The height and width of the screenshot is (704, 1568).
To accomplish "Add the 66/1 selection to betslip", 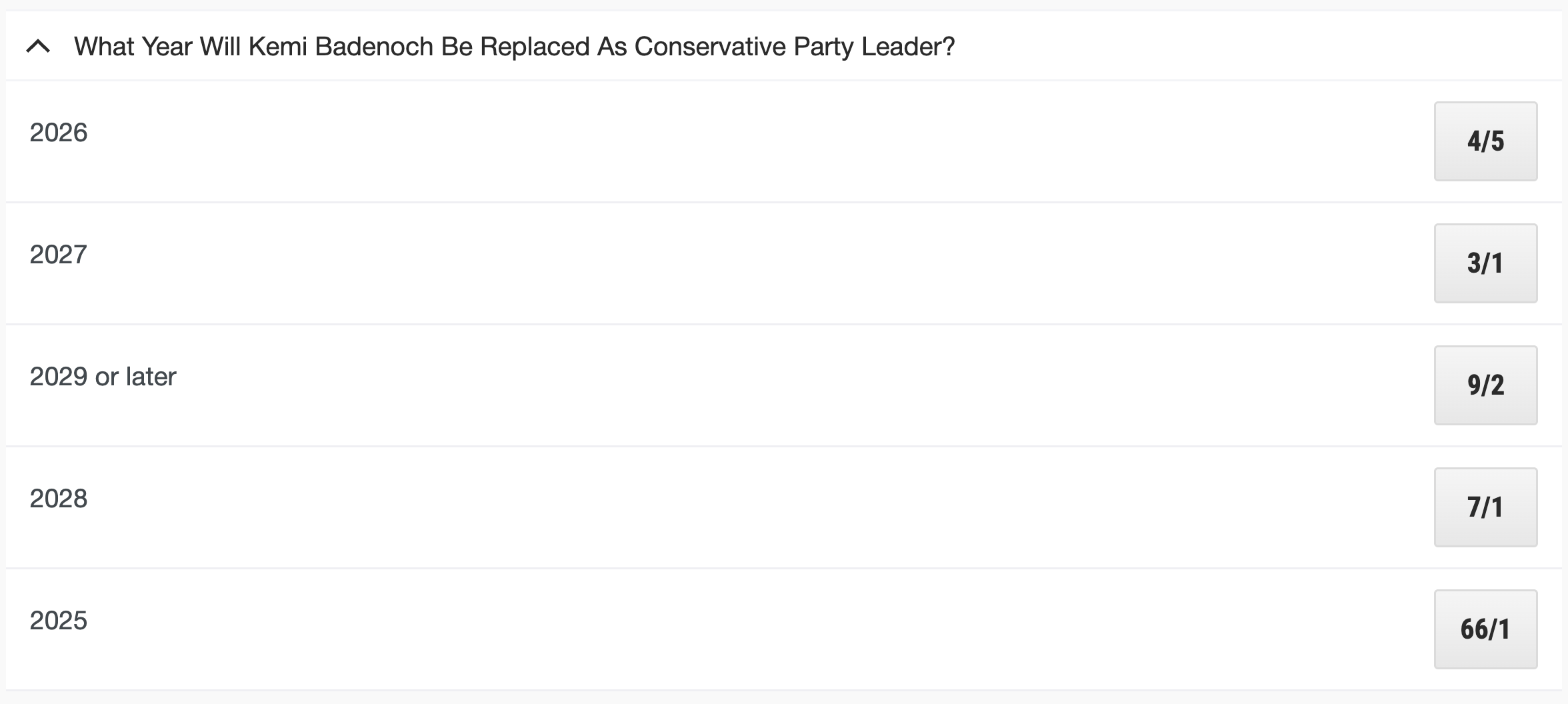I will coord(1485,629).
